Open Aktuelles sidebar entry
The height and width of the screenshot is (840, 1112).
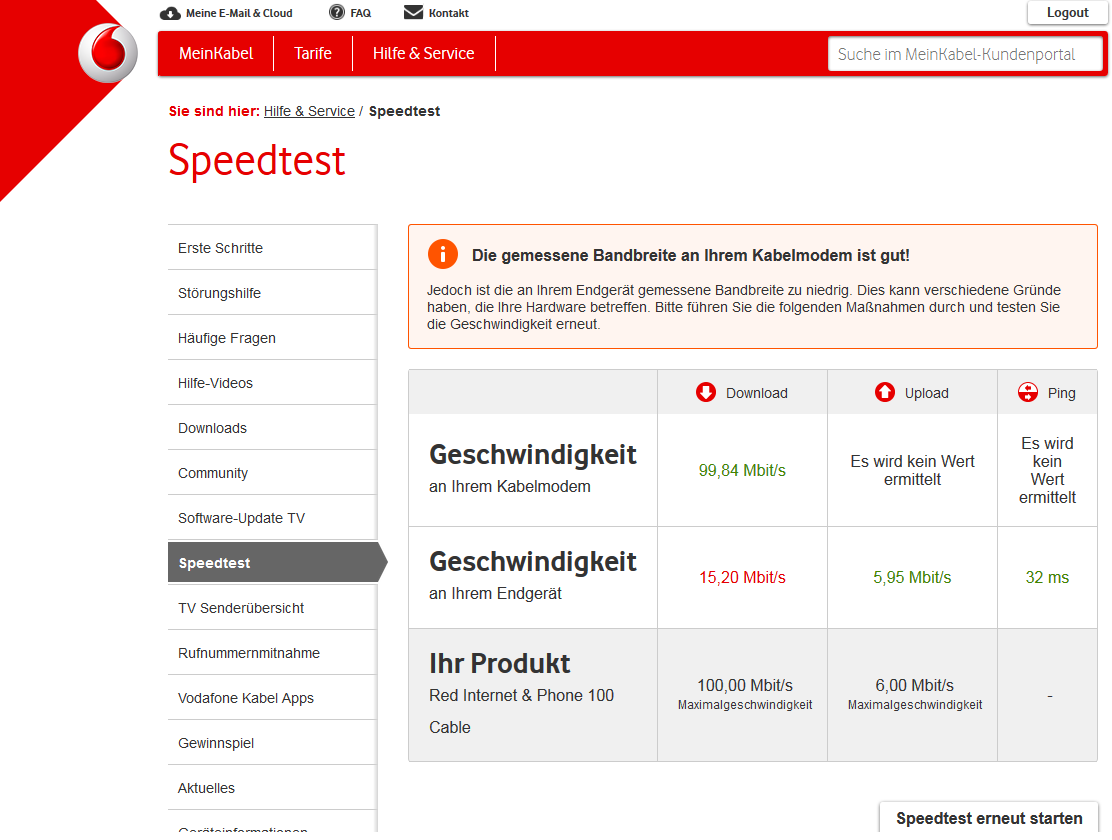point(272,788)
